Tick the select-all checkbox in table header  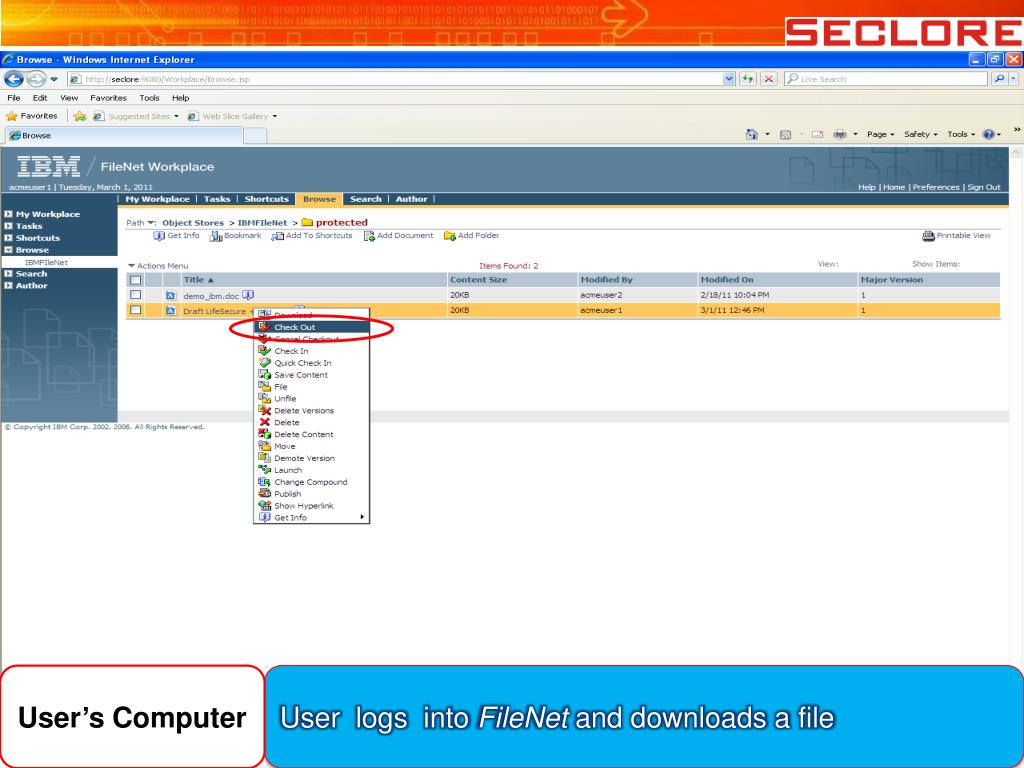pos(135,280)
